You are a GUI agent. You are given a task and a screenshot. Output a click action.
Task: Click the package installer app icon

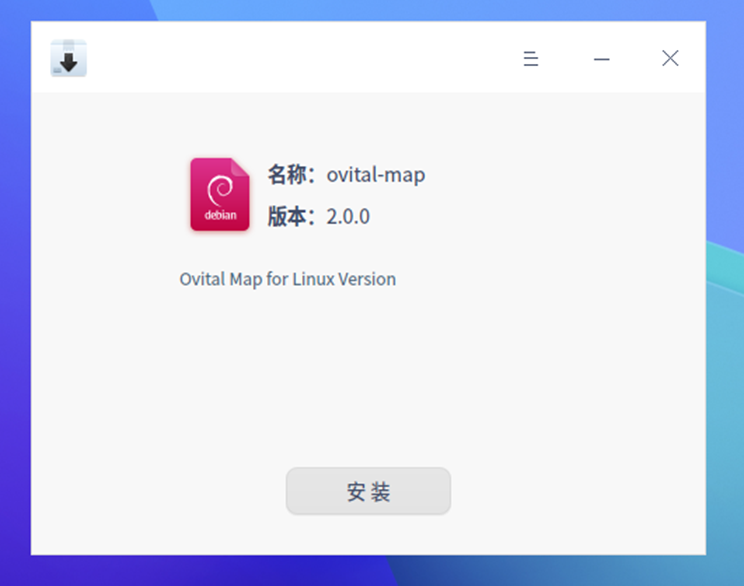(69, 59)
